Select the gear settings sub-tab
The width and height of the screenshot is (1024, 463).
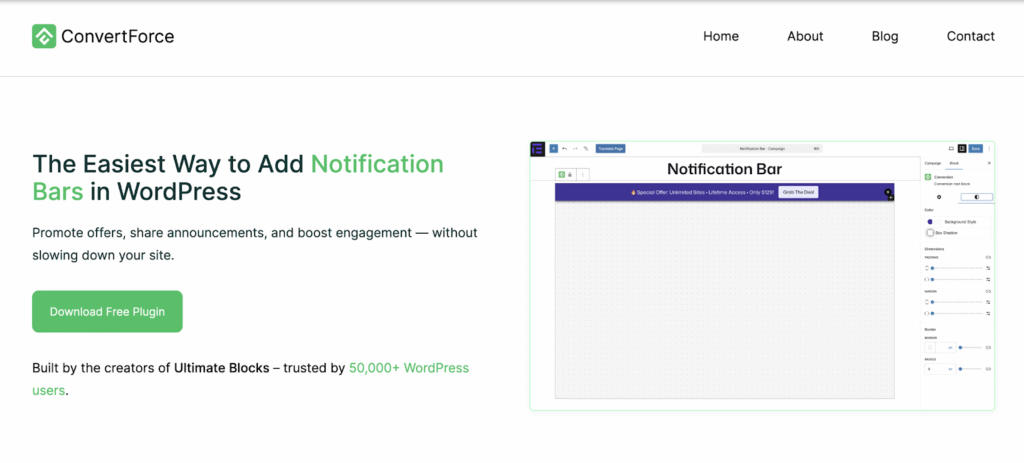(x=939, y=197)
